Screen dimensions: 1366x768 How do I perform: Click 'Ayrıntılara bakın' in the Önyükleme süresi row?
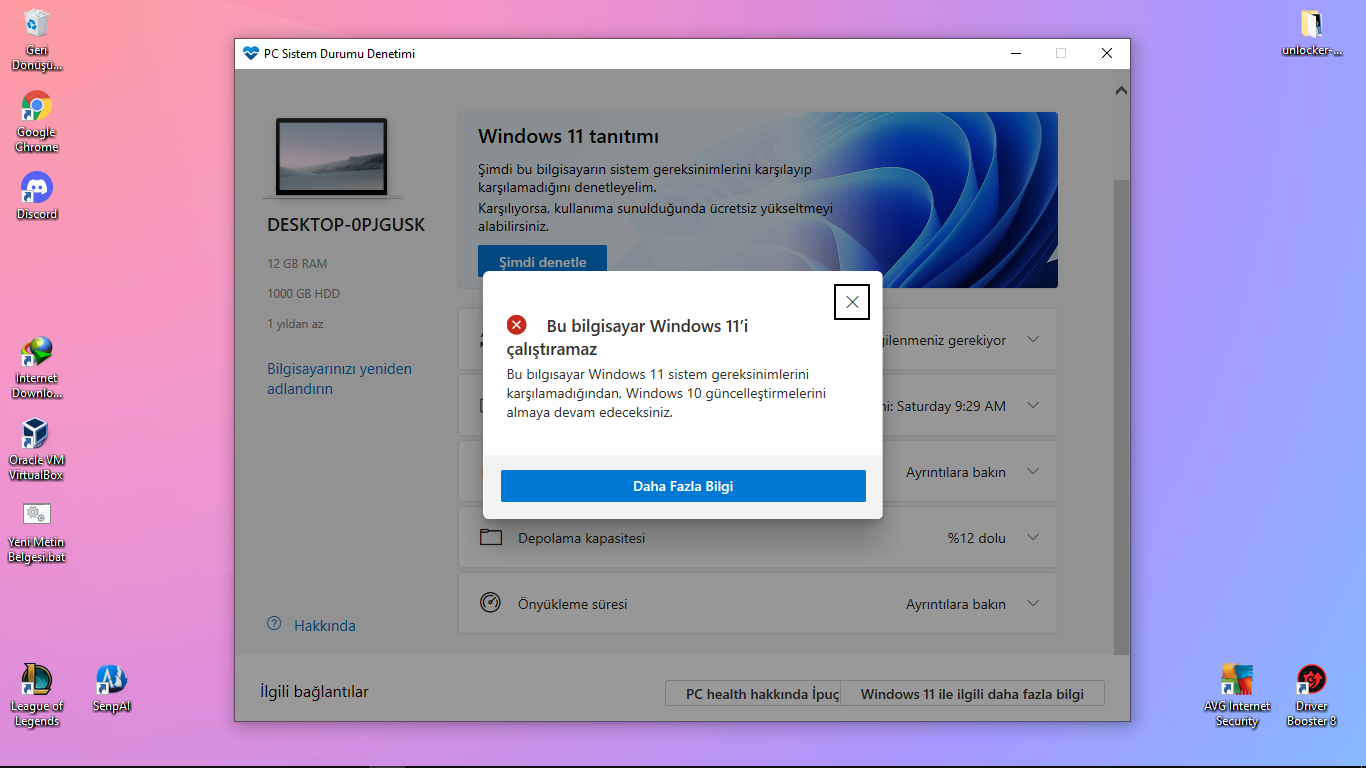956,604
